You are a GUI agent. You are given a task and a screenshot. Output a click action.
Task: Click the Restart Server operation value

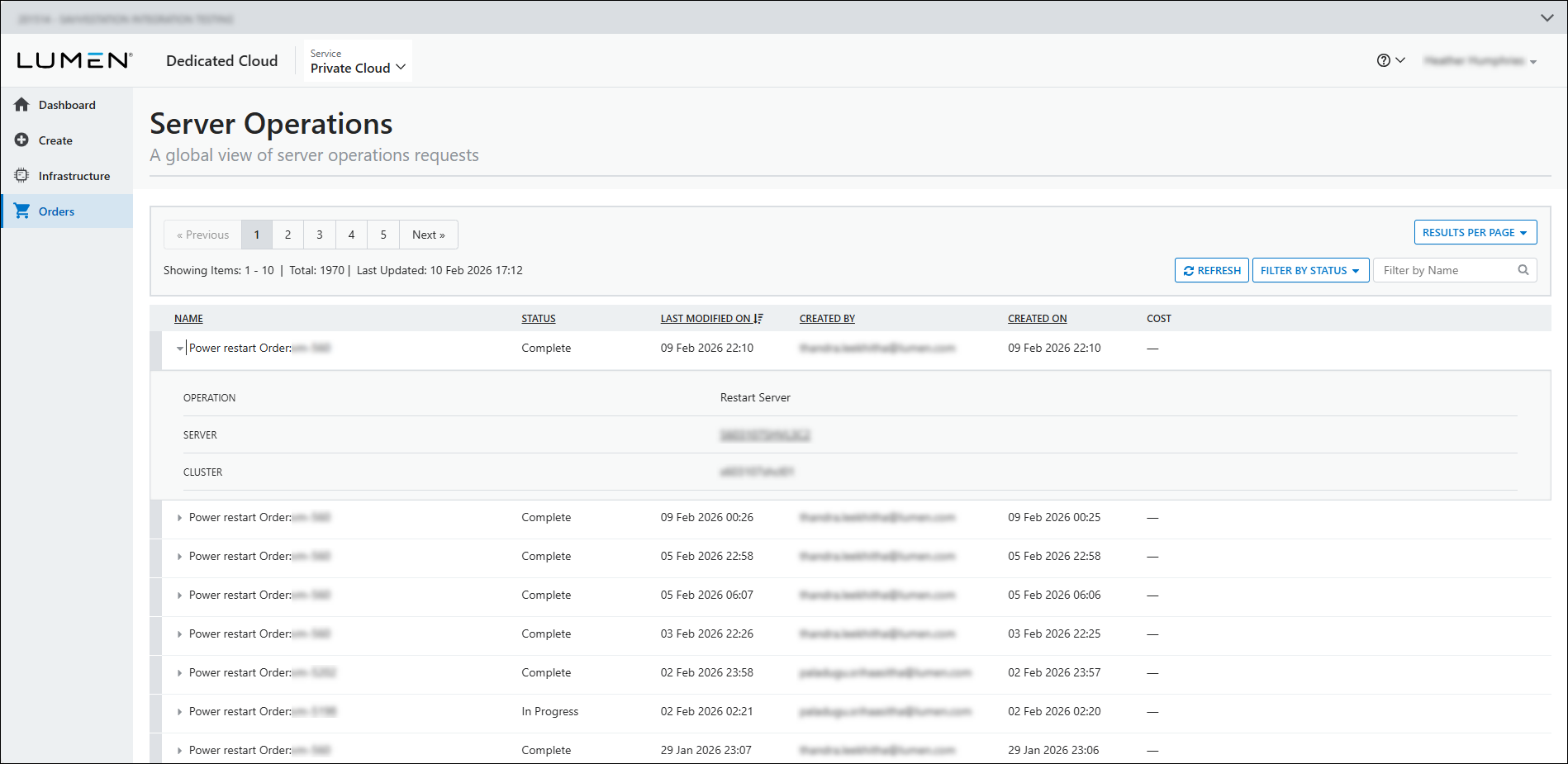pyautogui.click(x=755, y=398)
